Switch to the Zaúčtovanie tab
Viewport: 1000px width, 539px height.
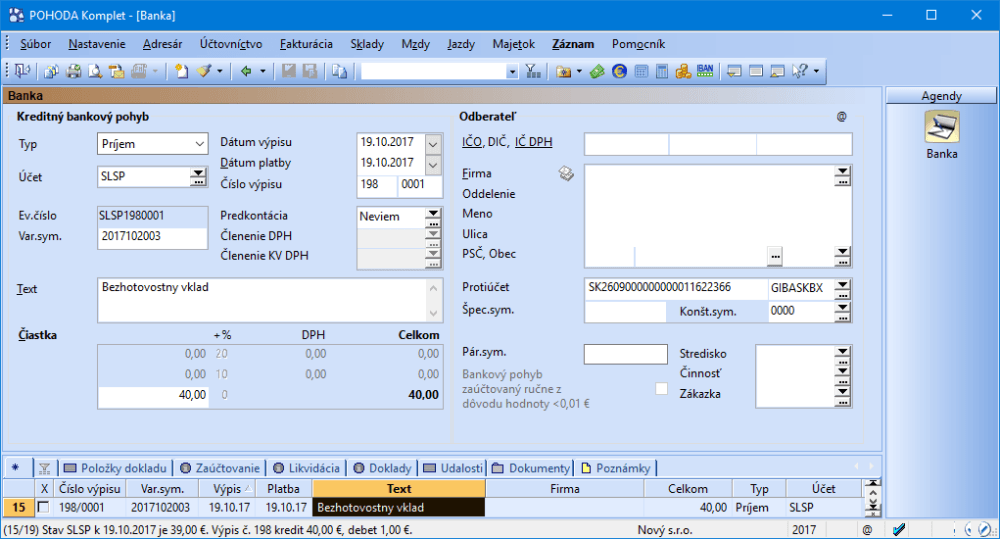[220, 468]
